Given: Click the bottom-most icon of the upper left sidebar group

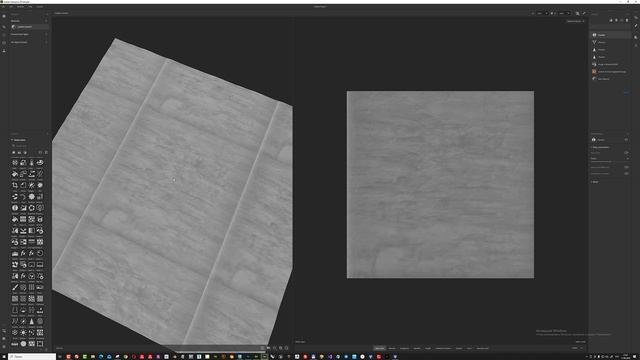Looking at the screenshot, I should [x=4, y=51].
